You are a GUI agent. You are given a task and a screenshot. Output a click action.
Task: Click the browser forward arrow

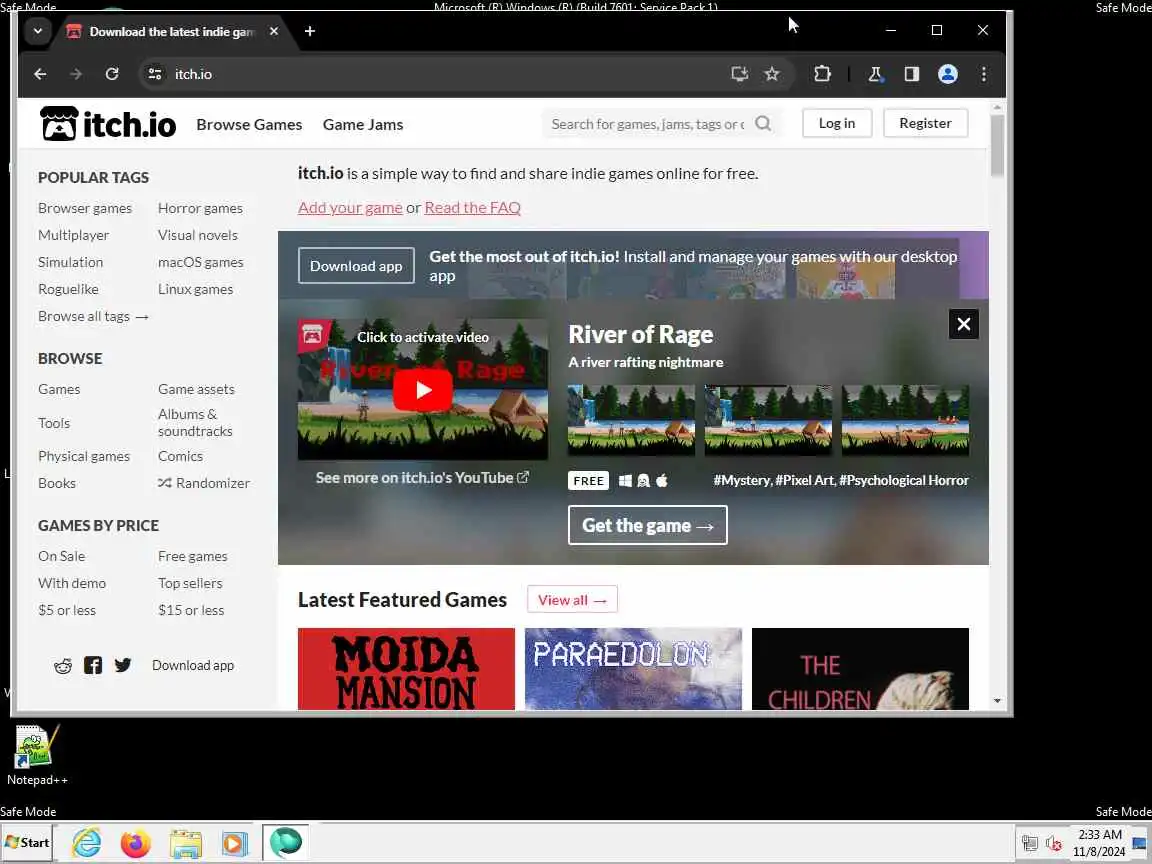tap(76, 74)
